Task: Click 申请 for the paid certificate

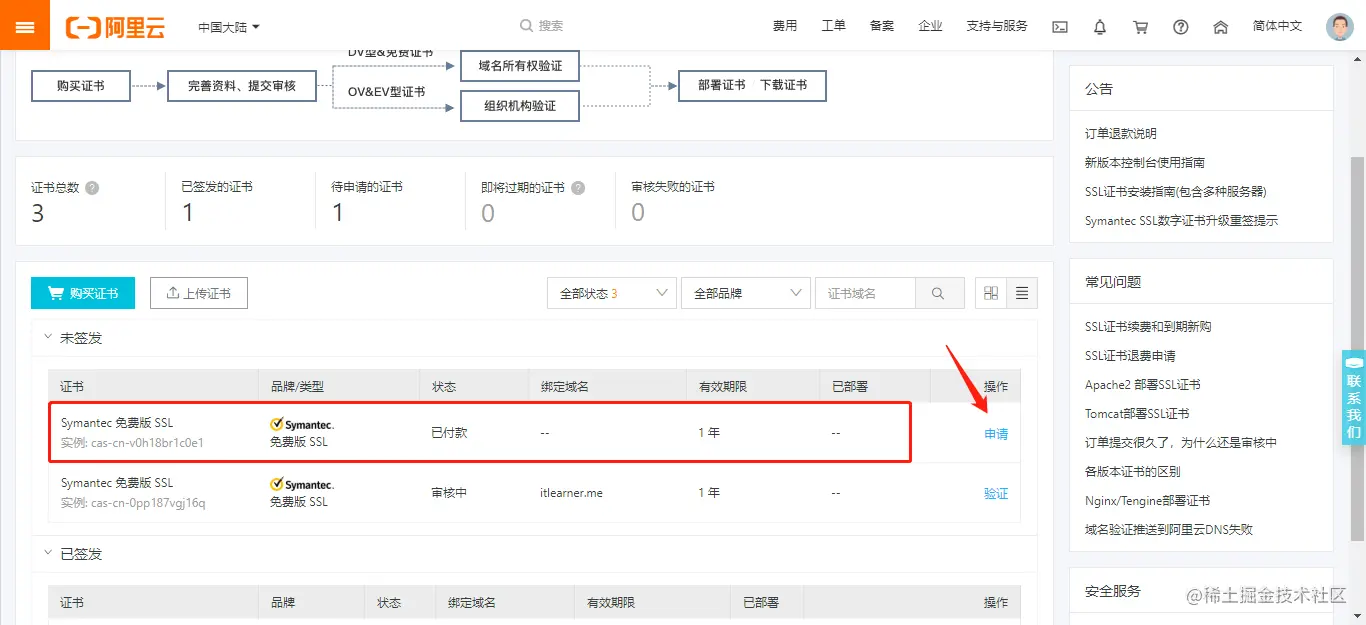Action: click(996, 434)
